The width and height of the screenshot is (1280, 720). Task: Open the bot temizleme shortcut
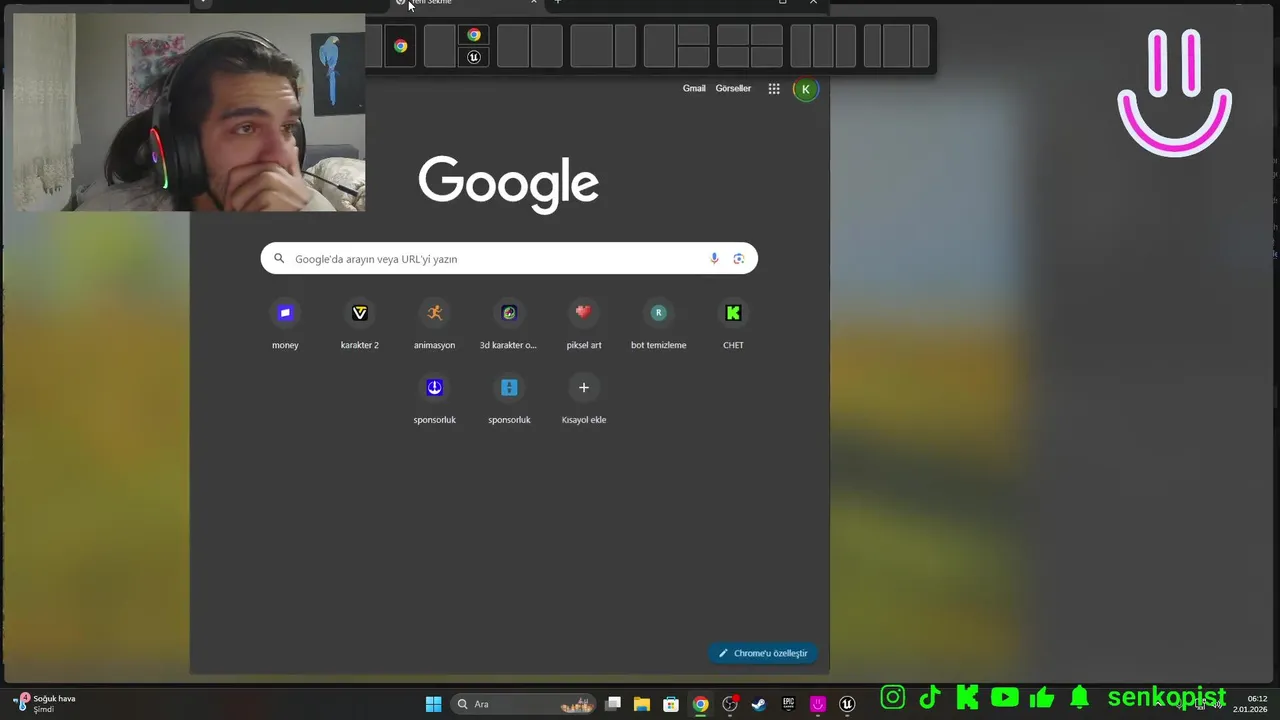[658, 326]
